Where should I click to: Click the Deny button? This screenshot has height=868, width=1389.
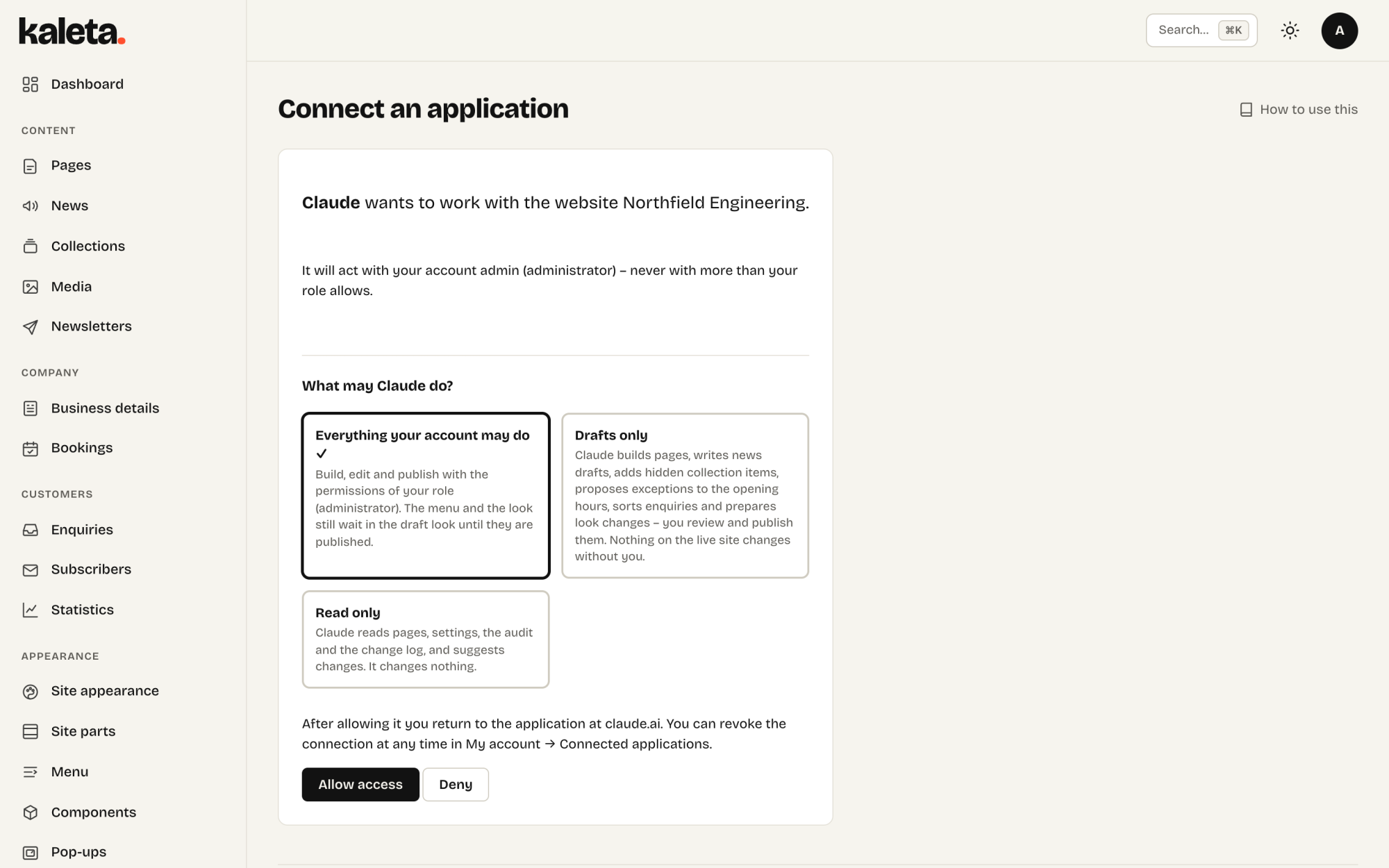pyautogui.click(x=456, y=785)
